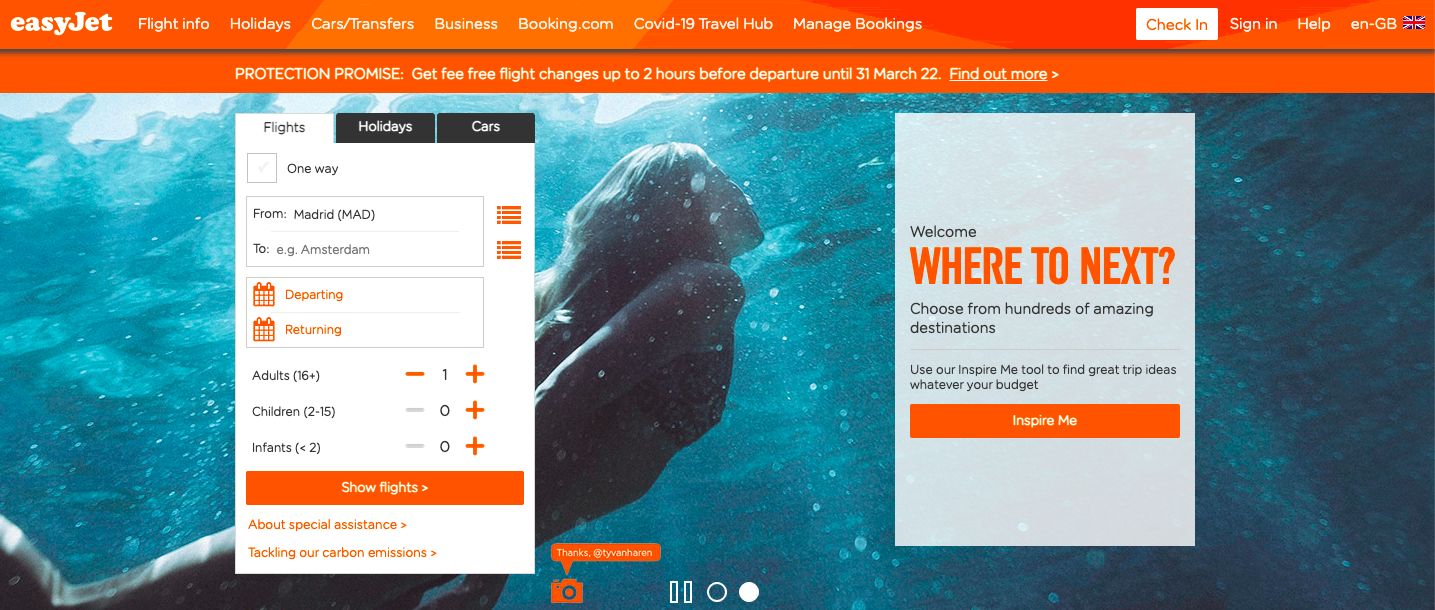
Task: Click the UK flag language icon
Action: [x=1415, y=23]
